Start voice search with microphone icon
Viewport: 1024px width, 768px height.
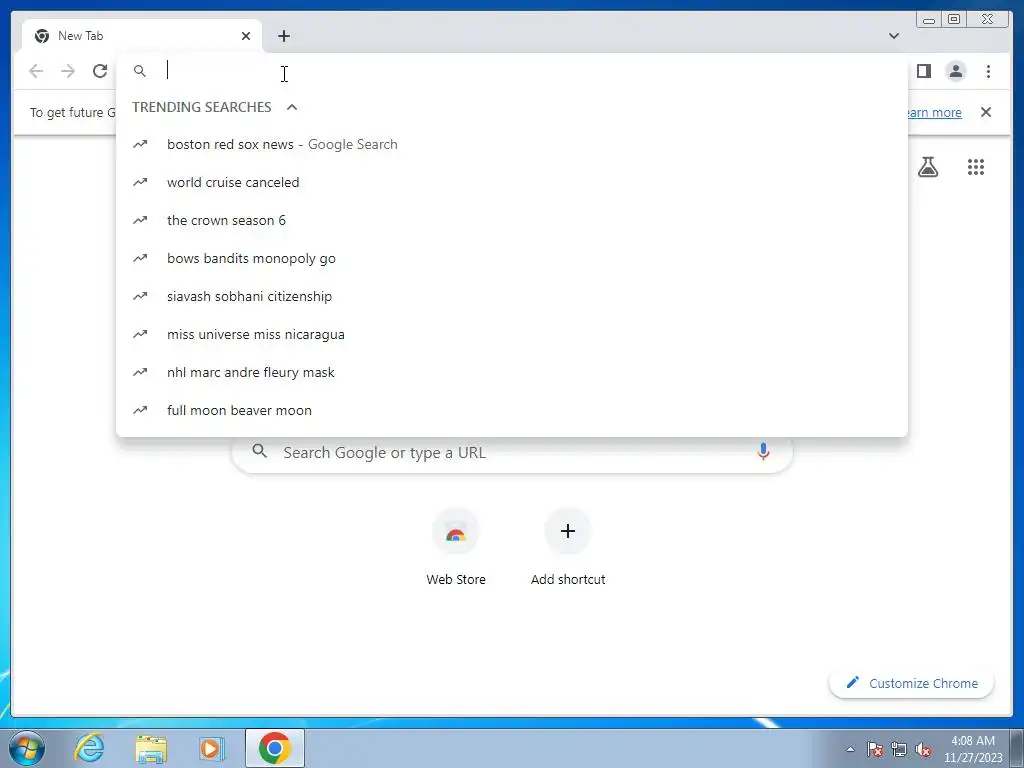763,451
